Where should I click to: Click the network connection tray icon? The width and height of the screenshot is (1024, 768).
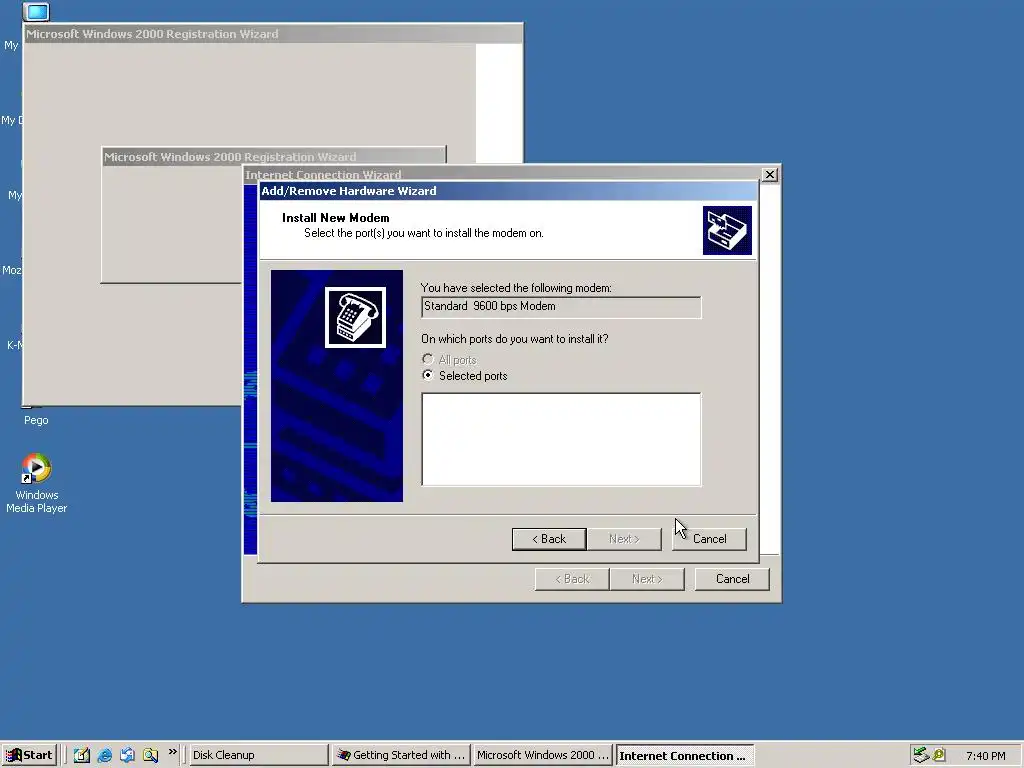(921, 755)
